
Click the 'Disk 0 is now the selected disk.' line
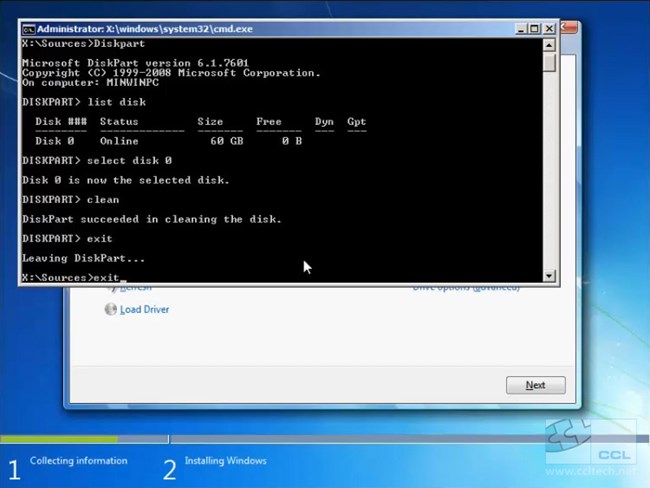tap(126, 180)
